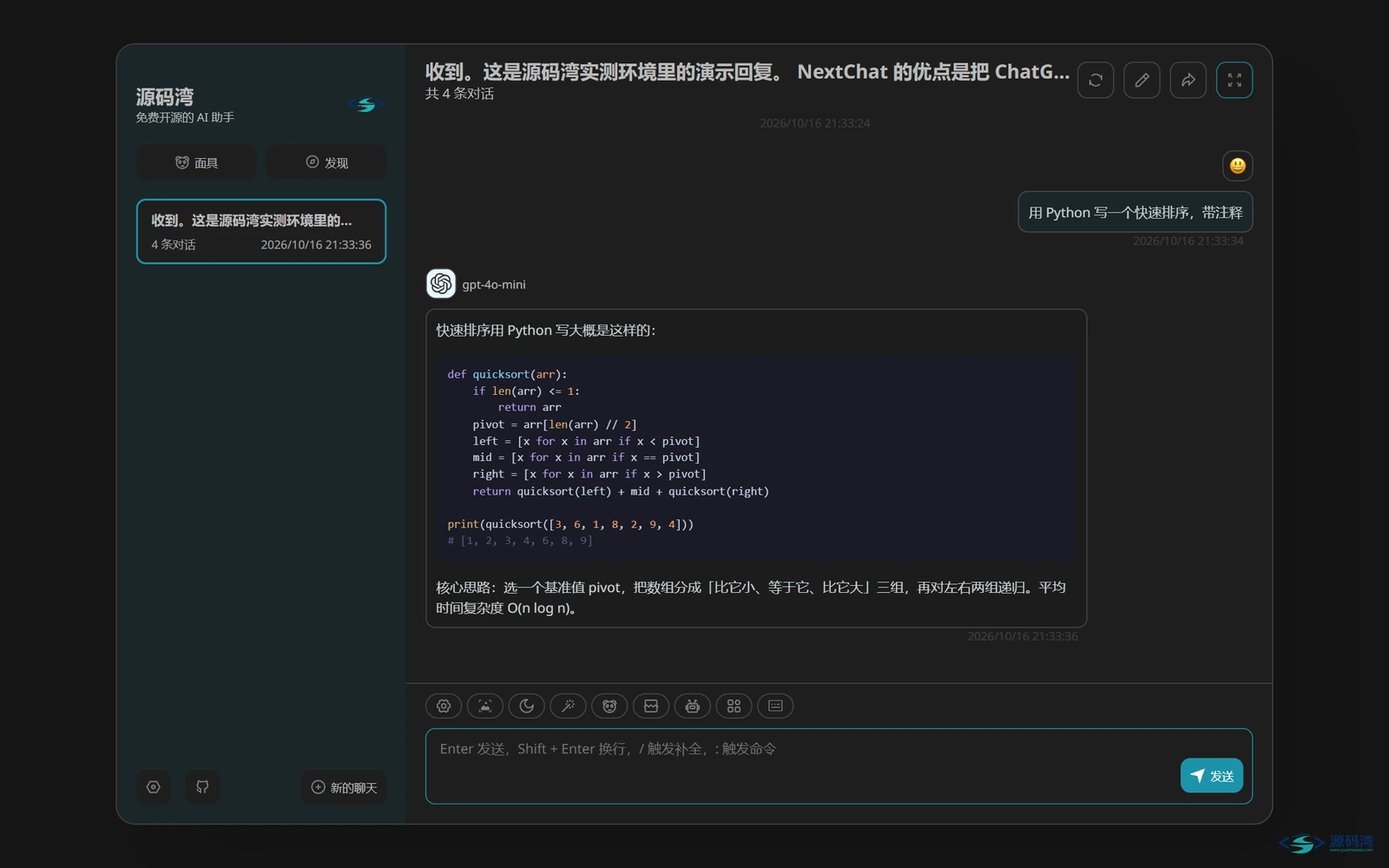Click the 'return quicksort(left) + mid' code line

(621, 491)
